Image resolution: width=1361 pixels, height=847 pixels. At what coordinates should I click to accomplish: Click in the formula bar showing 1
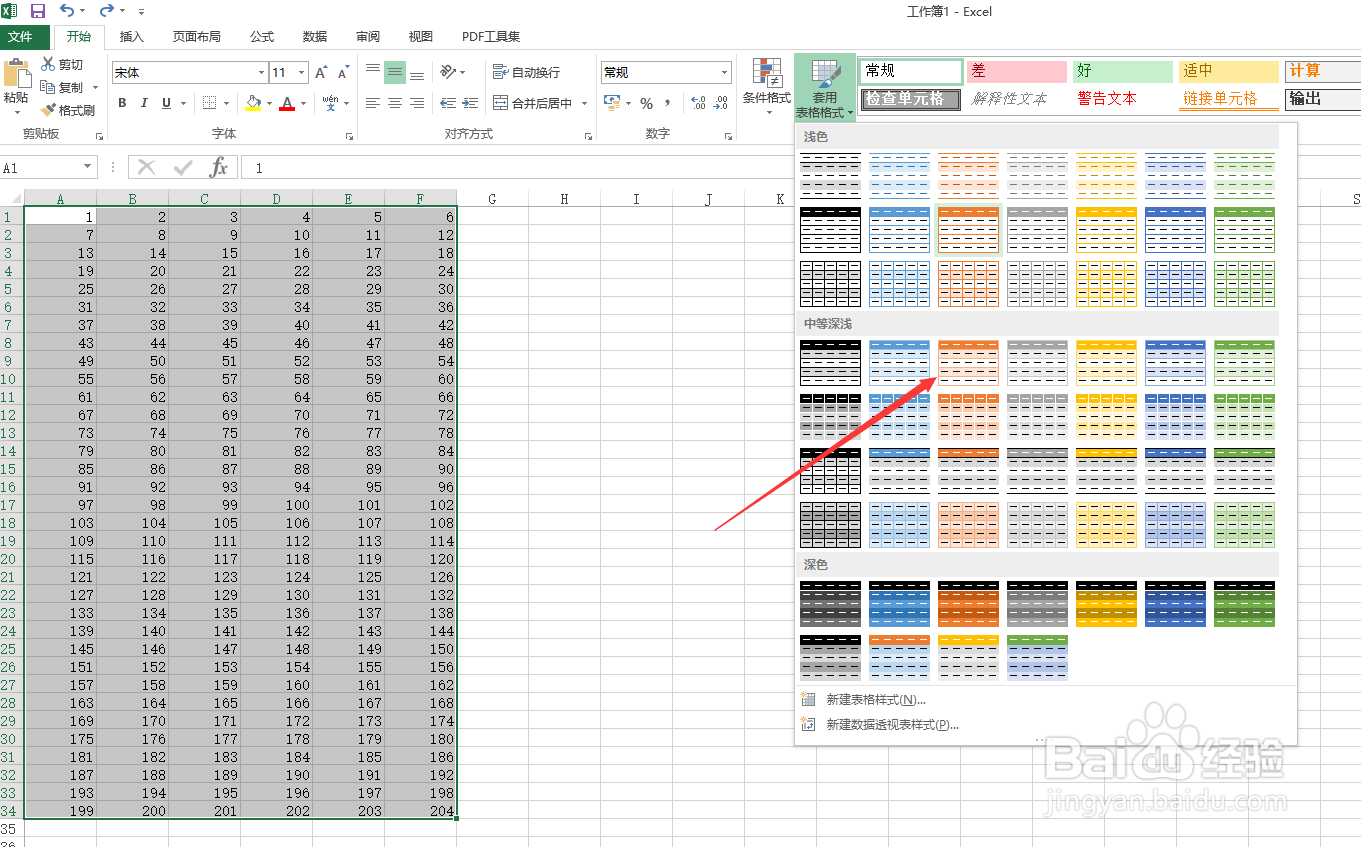(x=800, y=168)
